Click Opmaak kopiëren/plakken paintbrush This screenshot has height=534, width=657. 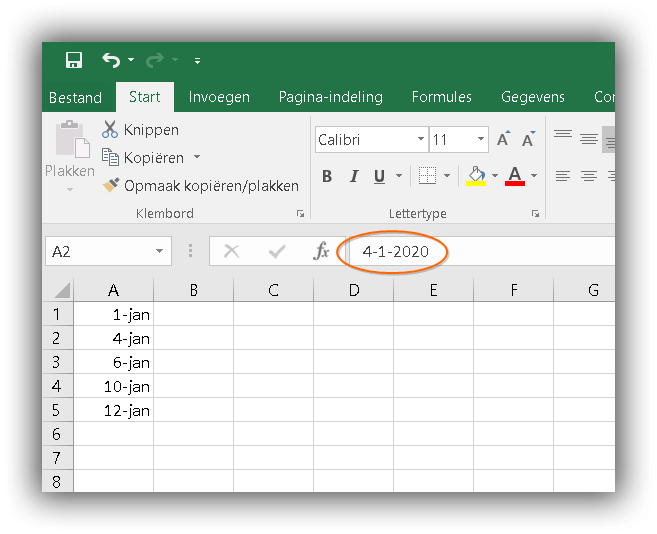tap(200, 185)
